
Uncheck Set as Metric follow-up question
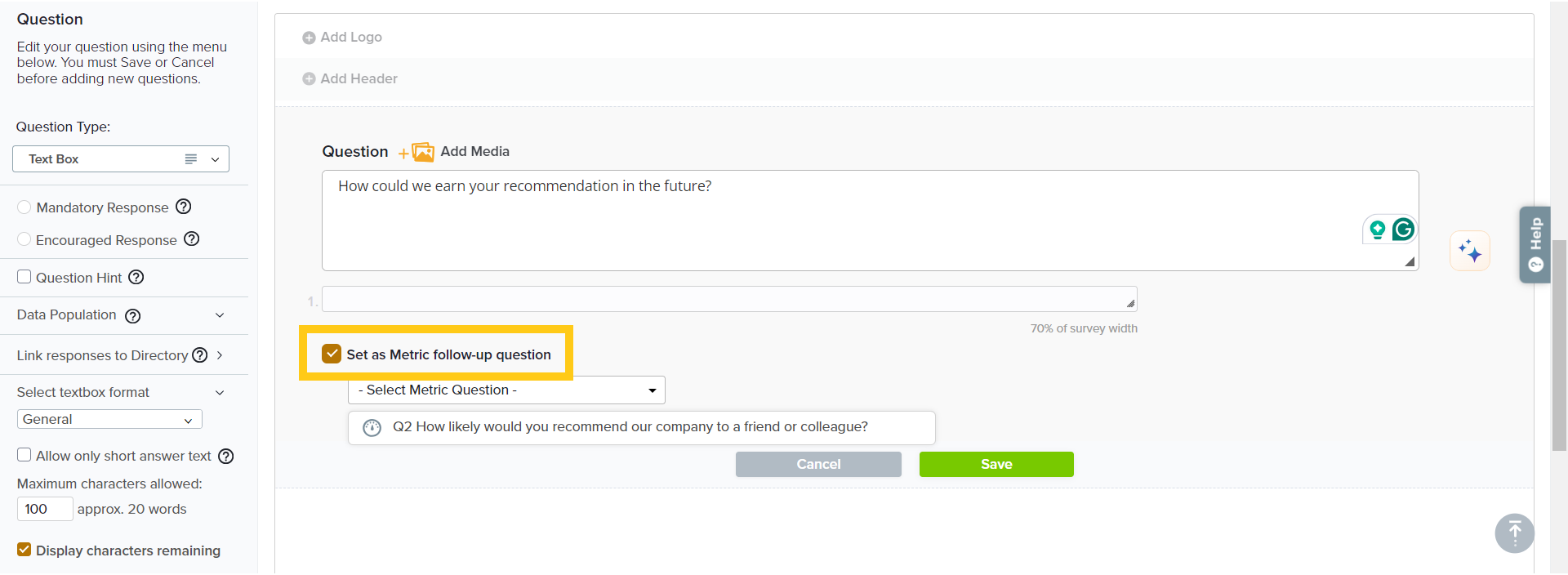point(332,354)
